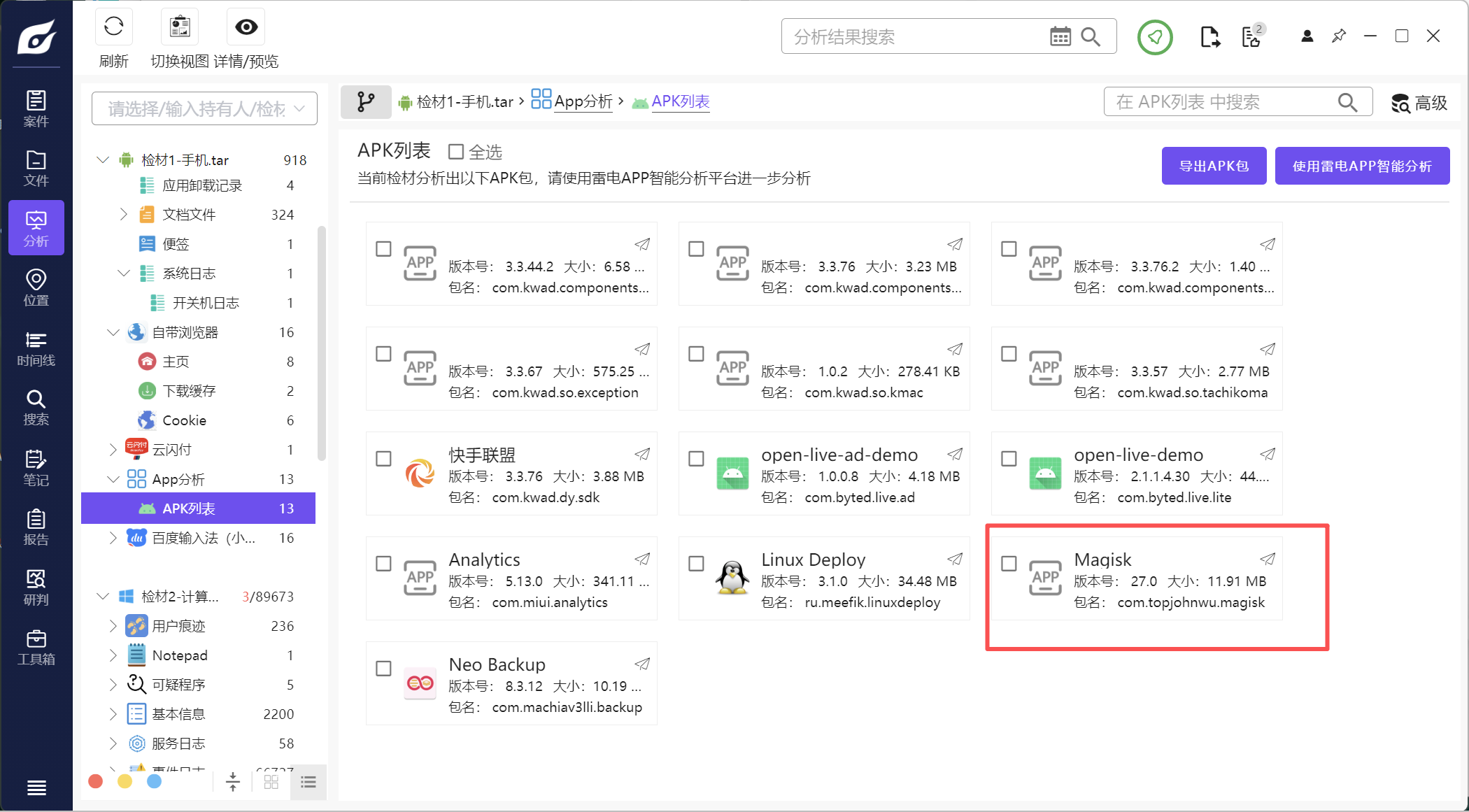Open the Report (报告) sidebar section
This screenshot has width=1469, height=812.
[36, 527]
